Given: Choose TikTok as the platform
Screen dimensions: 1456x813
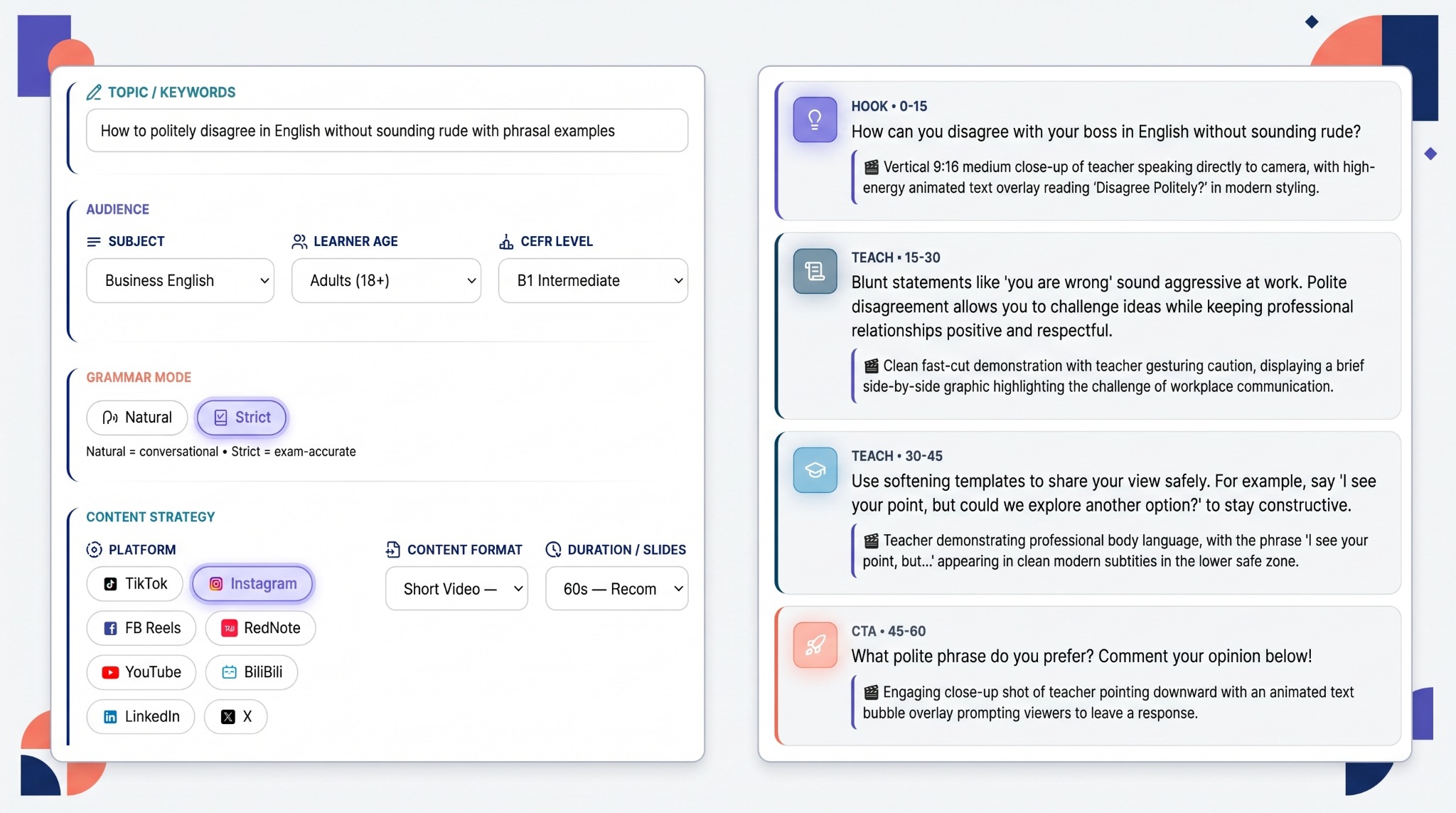Looking at the screenshot, I should 134,584.
